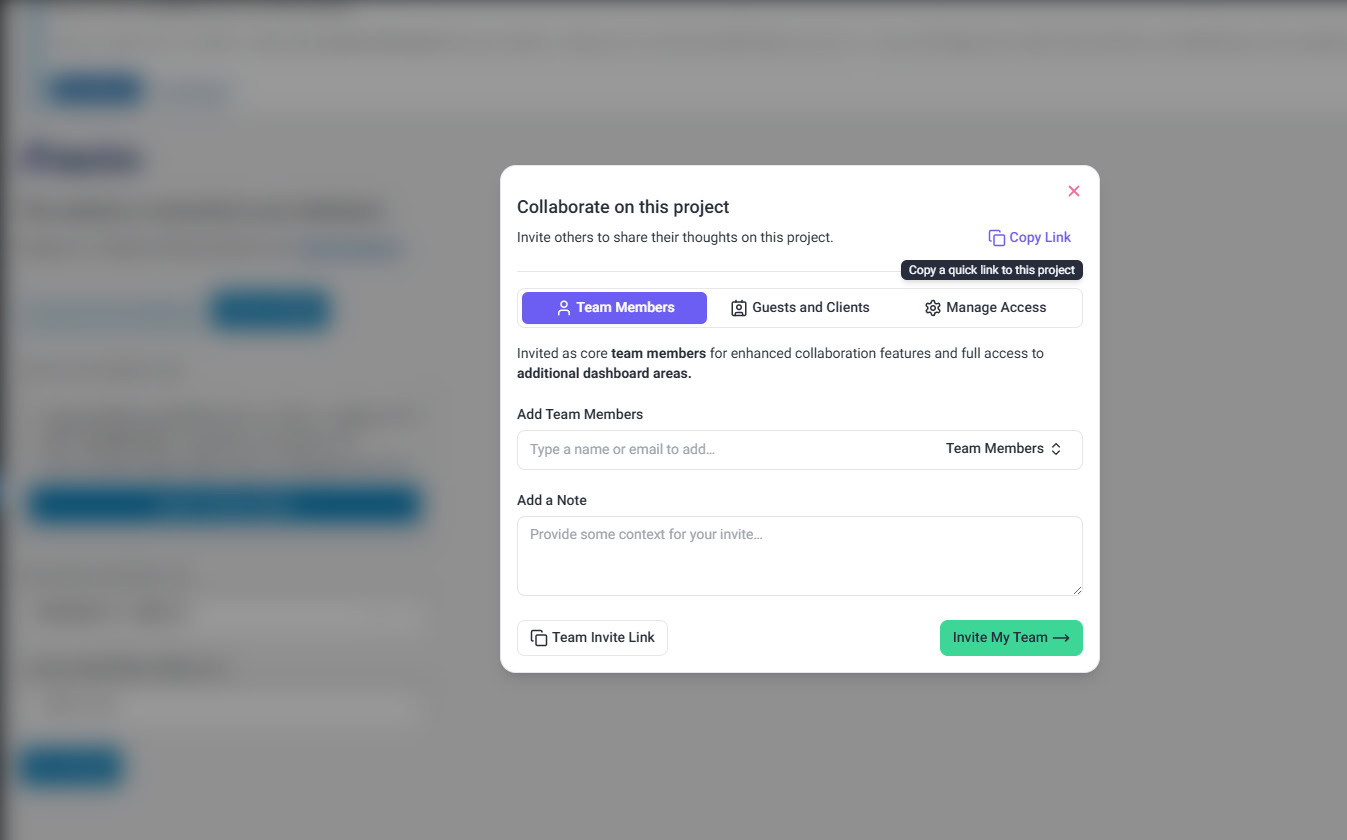The image size is (1347, 840).
Task: Expand the Team Members role dropdown
Action: click(x=1003, y=449)
